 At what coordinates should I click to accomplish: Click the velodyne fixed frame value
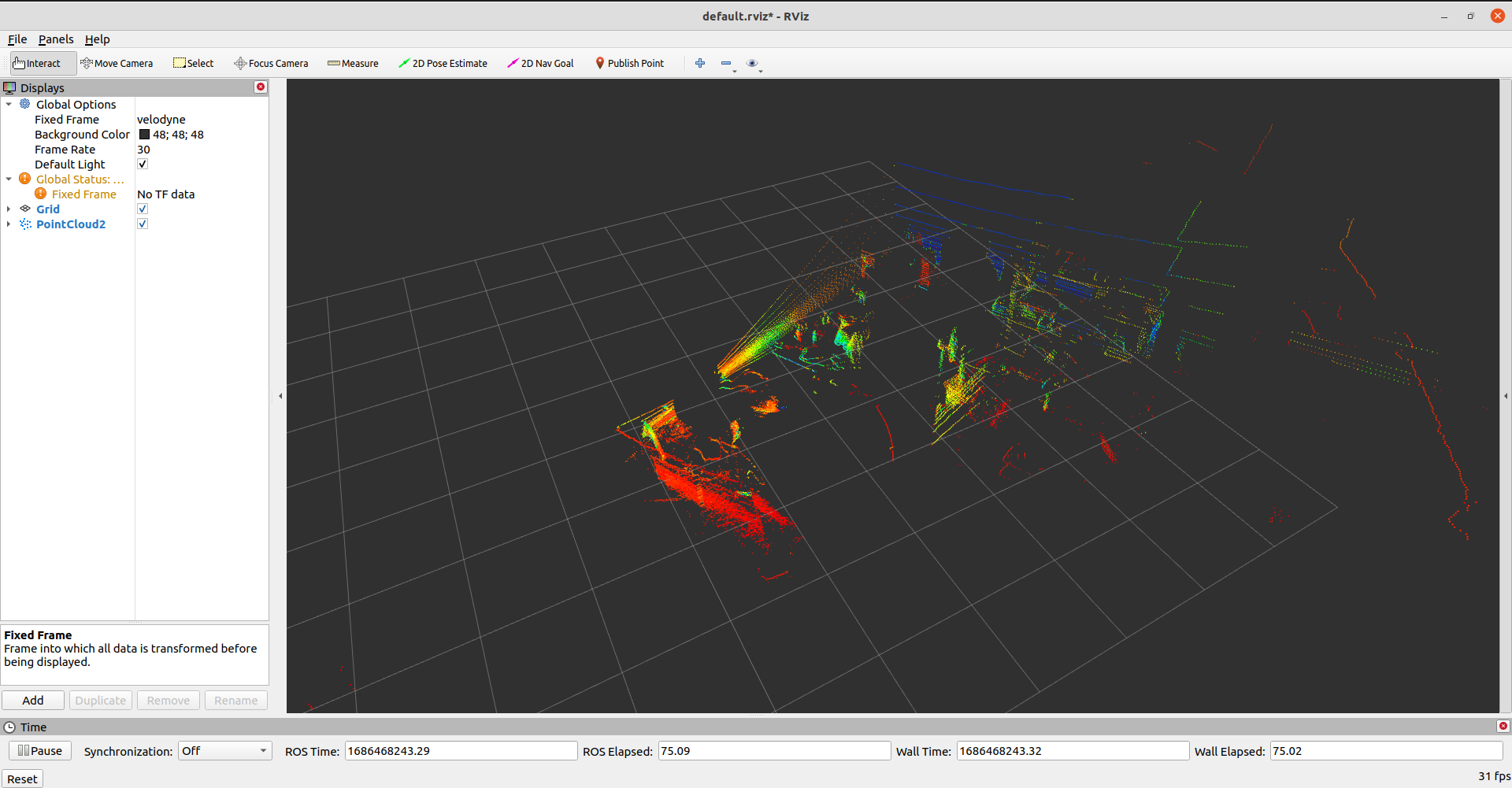pyautogui.click(x=161, y=120)
